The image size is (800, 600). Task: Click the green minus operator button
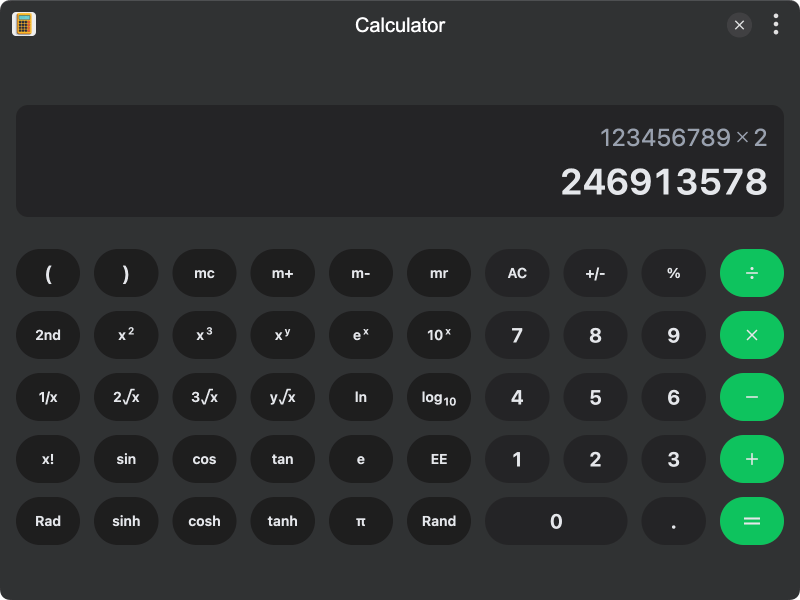click(x=751, y=397)
